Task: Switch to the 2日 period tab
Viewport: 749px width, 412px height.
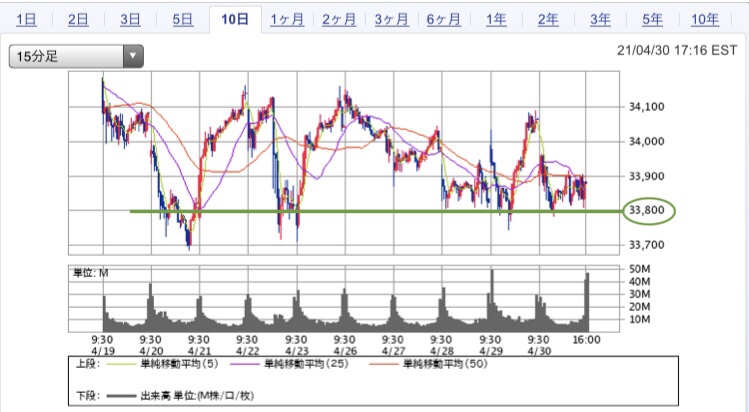Action: tap(78, 20)
